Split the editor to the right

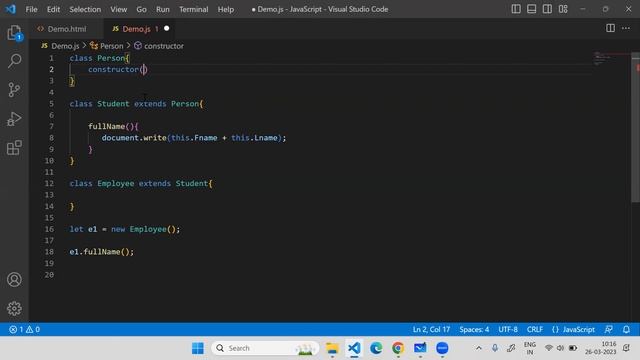pyautogui.click(x=610, y=28)
